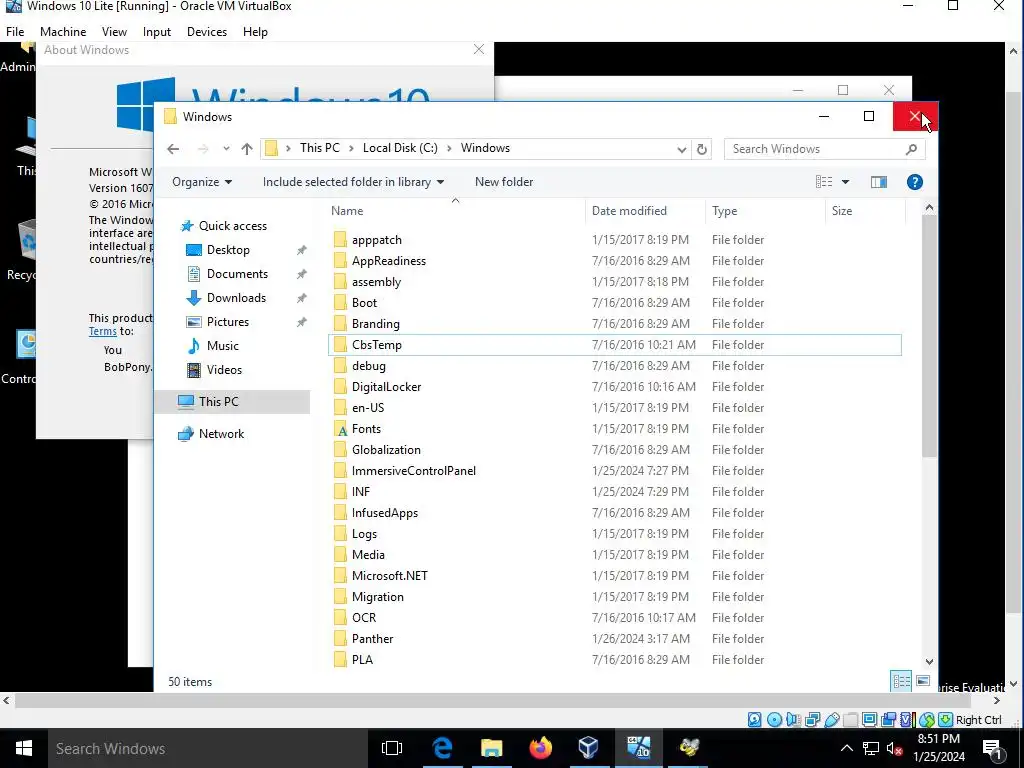
Task: Click the Terms link in About Windows
Action: tap(103, 332)
